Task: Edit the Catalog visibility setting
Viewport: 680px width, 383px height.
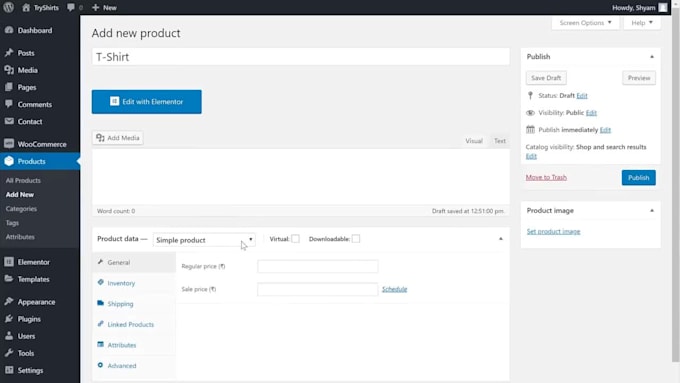Action: pyautogui.click(x=531, y=156)
